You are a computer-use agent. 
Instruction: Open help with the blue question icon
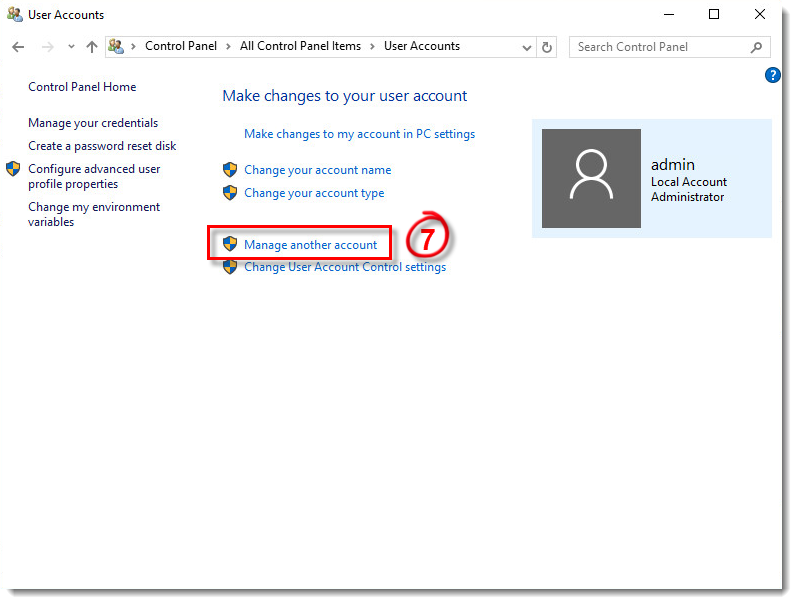click(772, 75)
